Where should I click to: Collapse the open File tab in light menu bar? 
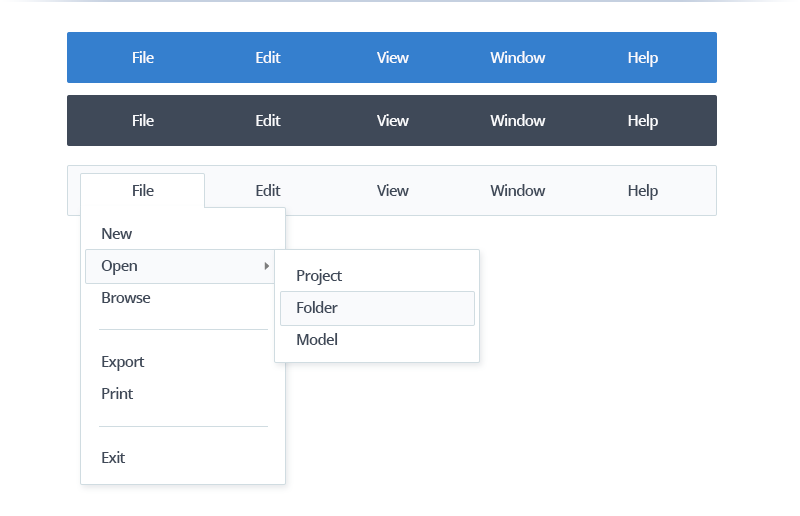143,191
